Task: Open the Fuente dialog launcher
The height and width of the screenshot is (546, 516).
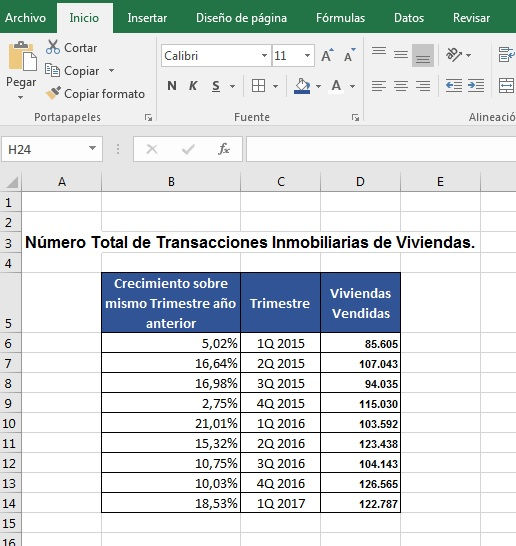Action: (355, 118)
